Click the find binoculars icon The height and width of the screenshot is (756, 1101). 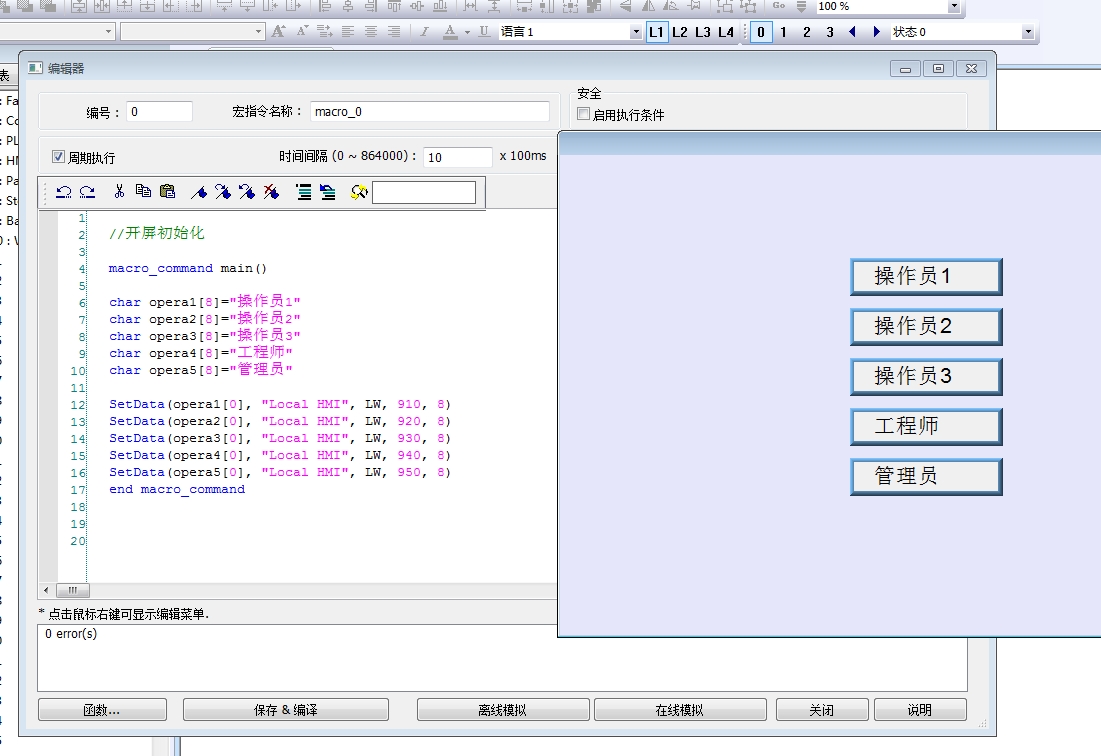coord(359,192)
